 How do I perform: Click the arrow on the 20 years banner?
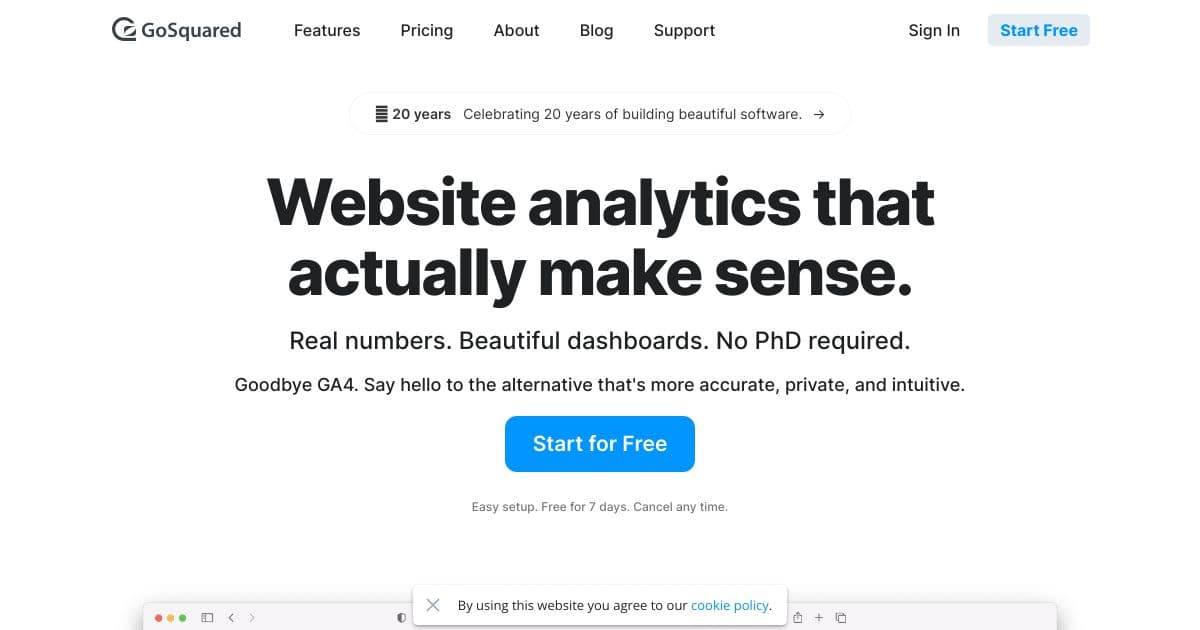(x=819, y=113)
